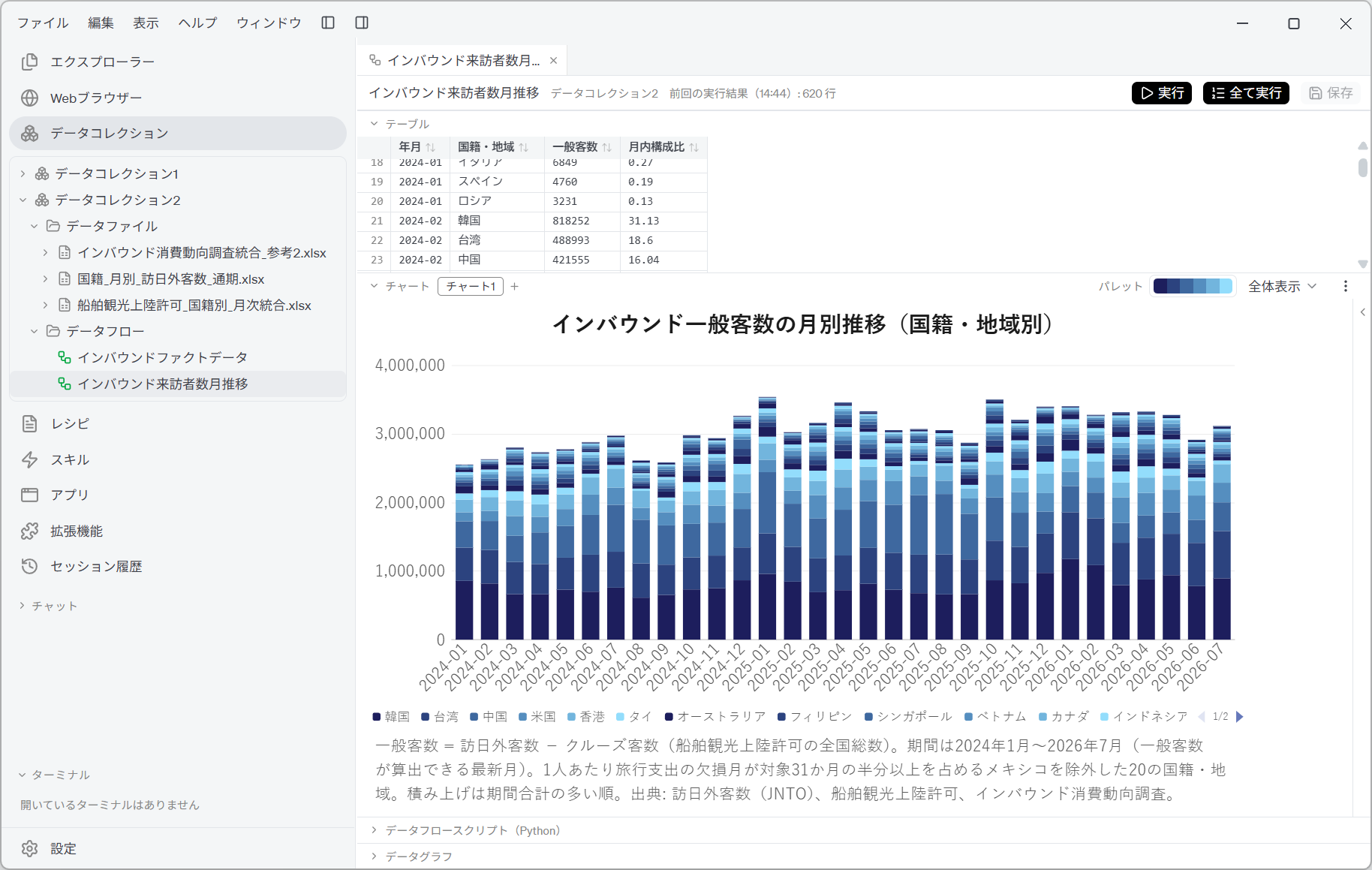Open the 全体表示 dropdown
Viewport: 1372px width, 870px height.
1282,286
